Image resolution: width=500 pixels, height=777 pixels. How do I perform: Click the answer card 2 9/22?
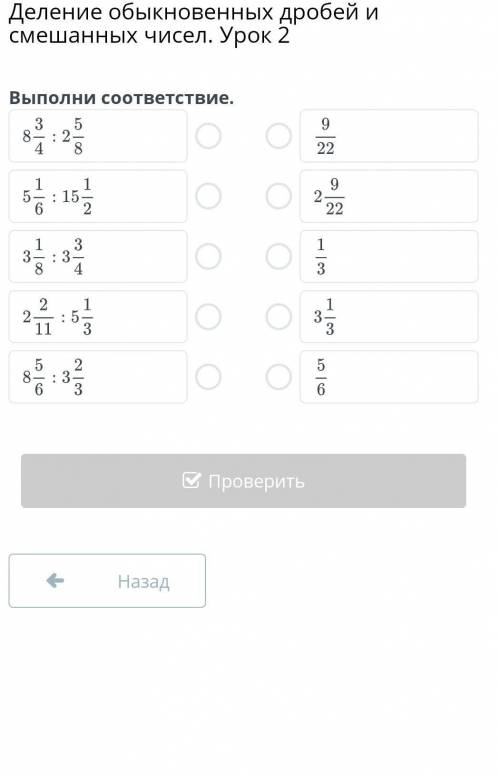[x=389, y=196]
